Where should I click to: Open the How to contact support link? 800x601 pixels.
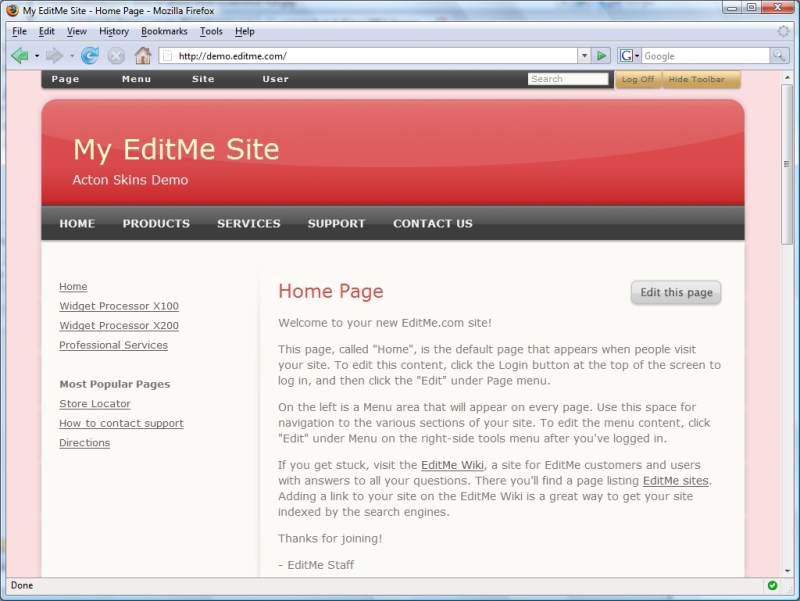point(121,423)
